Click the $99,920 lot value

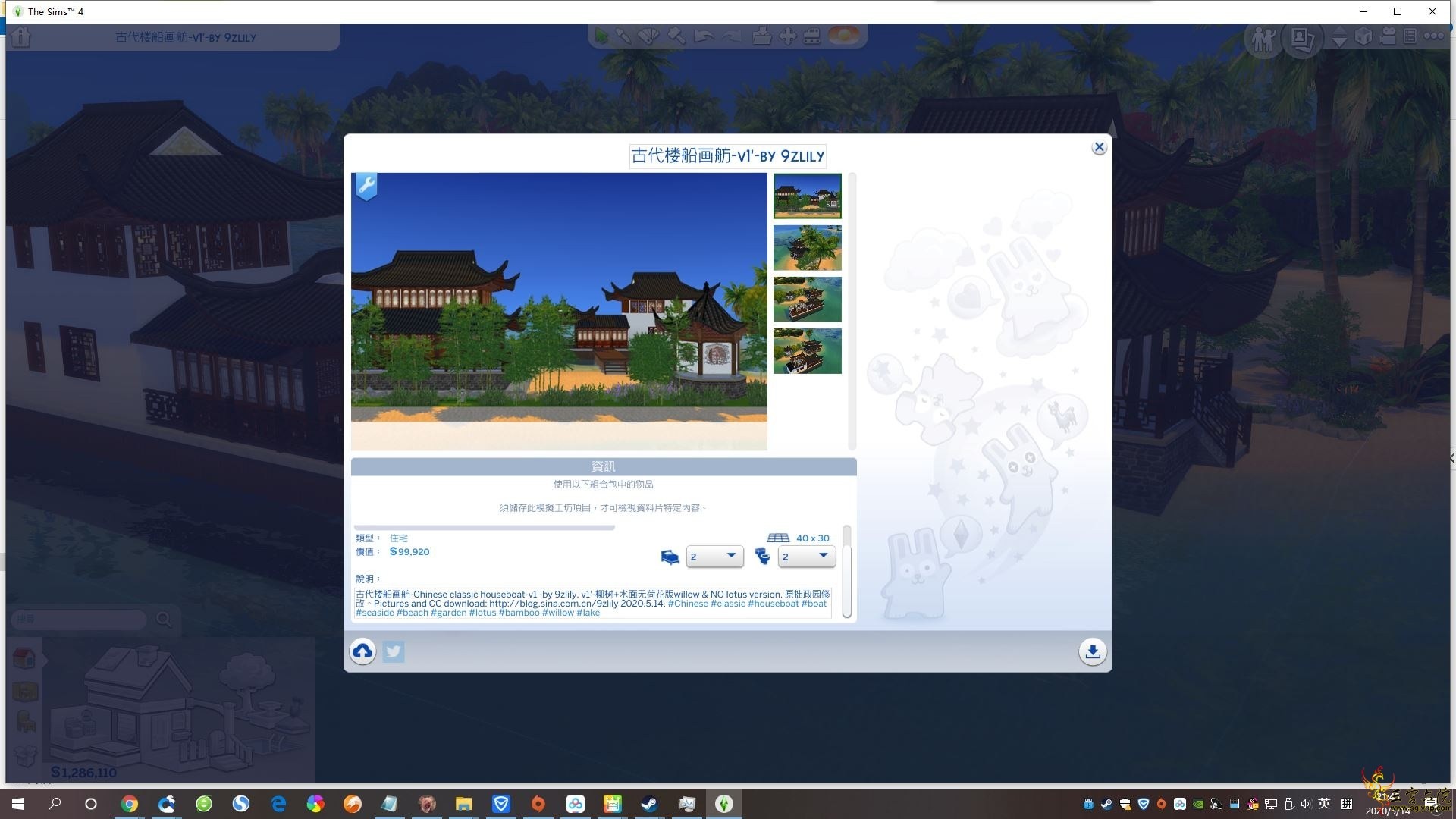(x=409, y=551)
